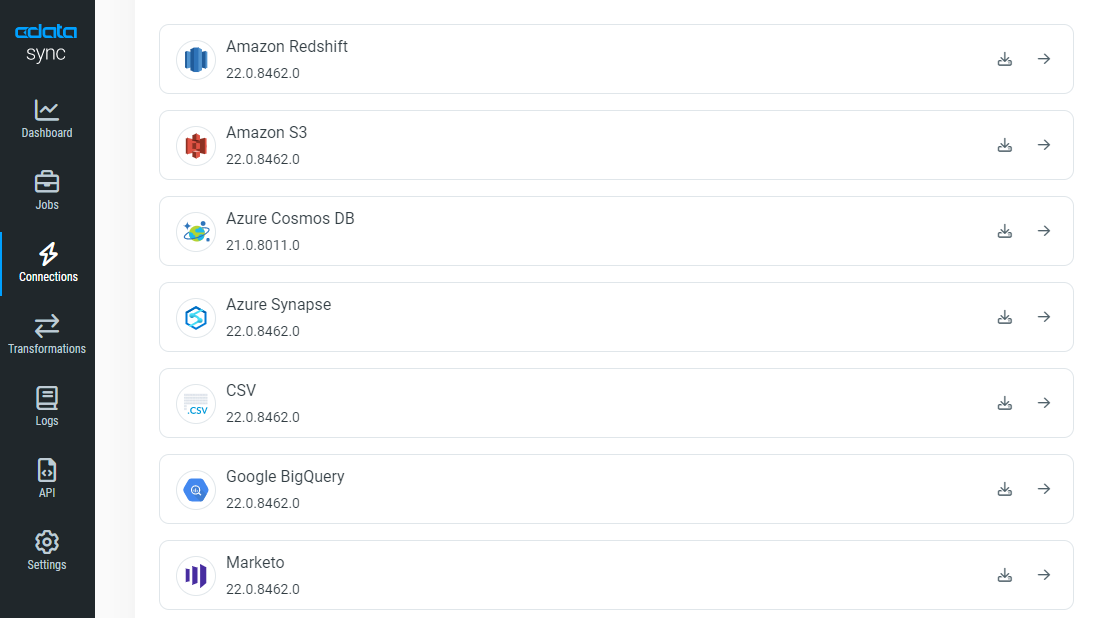The width and height of the screenshot is (1098, 618).
Task: Open the API section
Action: 47,478
